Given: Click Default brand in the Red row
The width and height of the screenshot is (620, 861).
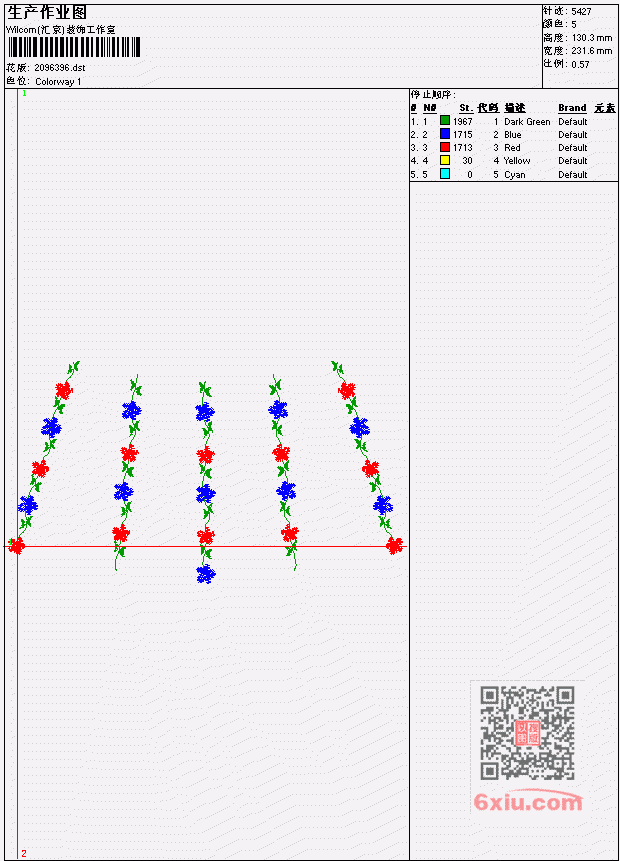Looking at the screenshot, I should pyautogui.click(x=573, y=148).
